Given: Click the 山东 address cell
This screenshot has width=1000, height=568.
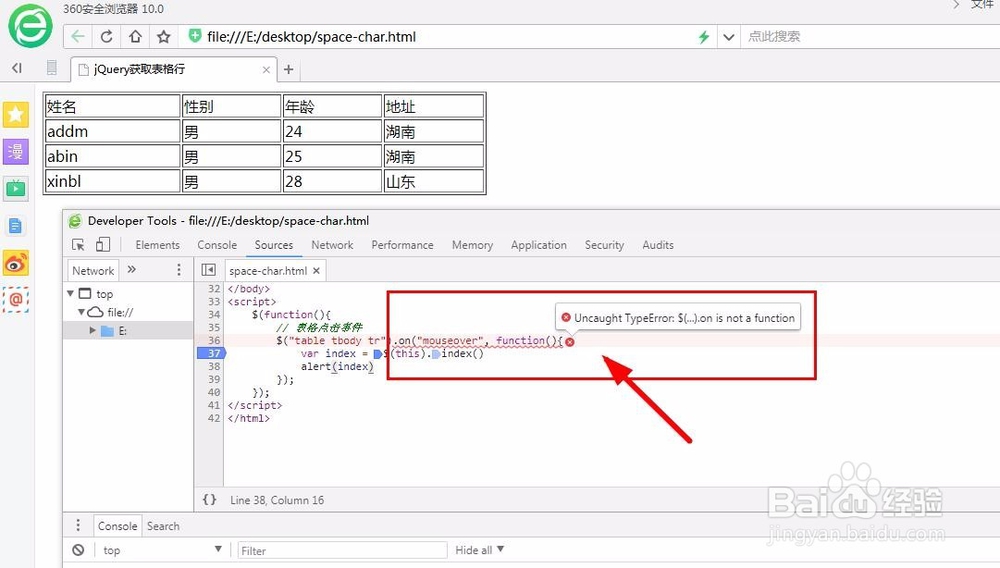Looking at the screenshot, I should [434, 181].
